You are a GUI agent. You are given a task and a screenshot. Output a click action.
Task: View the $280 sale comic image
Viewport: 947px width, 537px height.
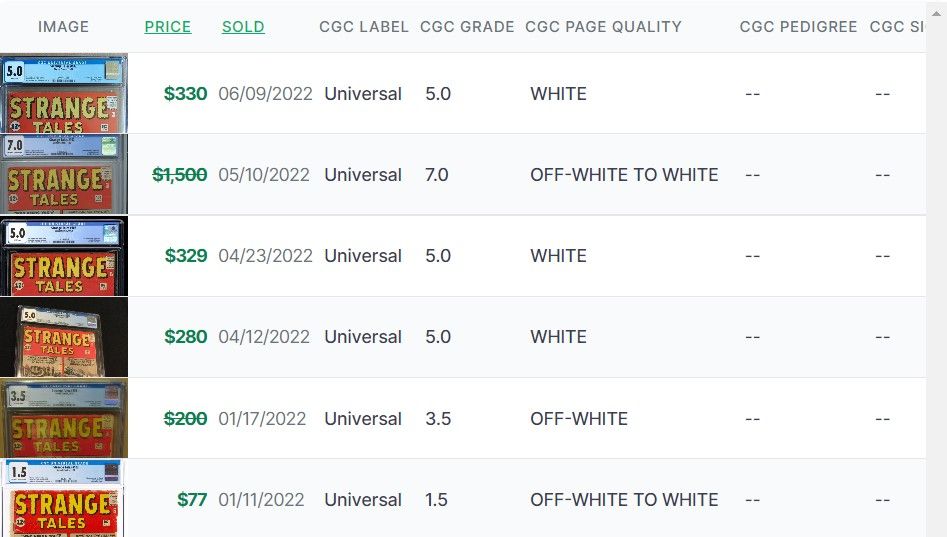click(x=64, y=336)
